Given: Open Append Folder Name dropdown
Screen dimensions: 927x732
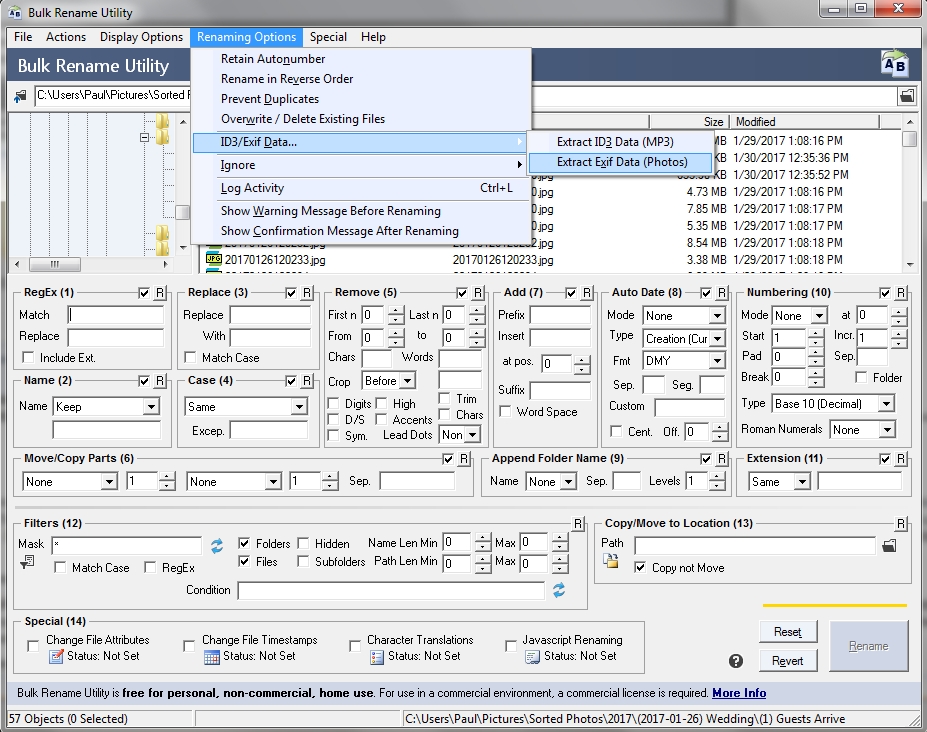Looking at the screenshot, I should (568, 482).
